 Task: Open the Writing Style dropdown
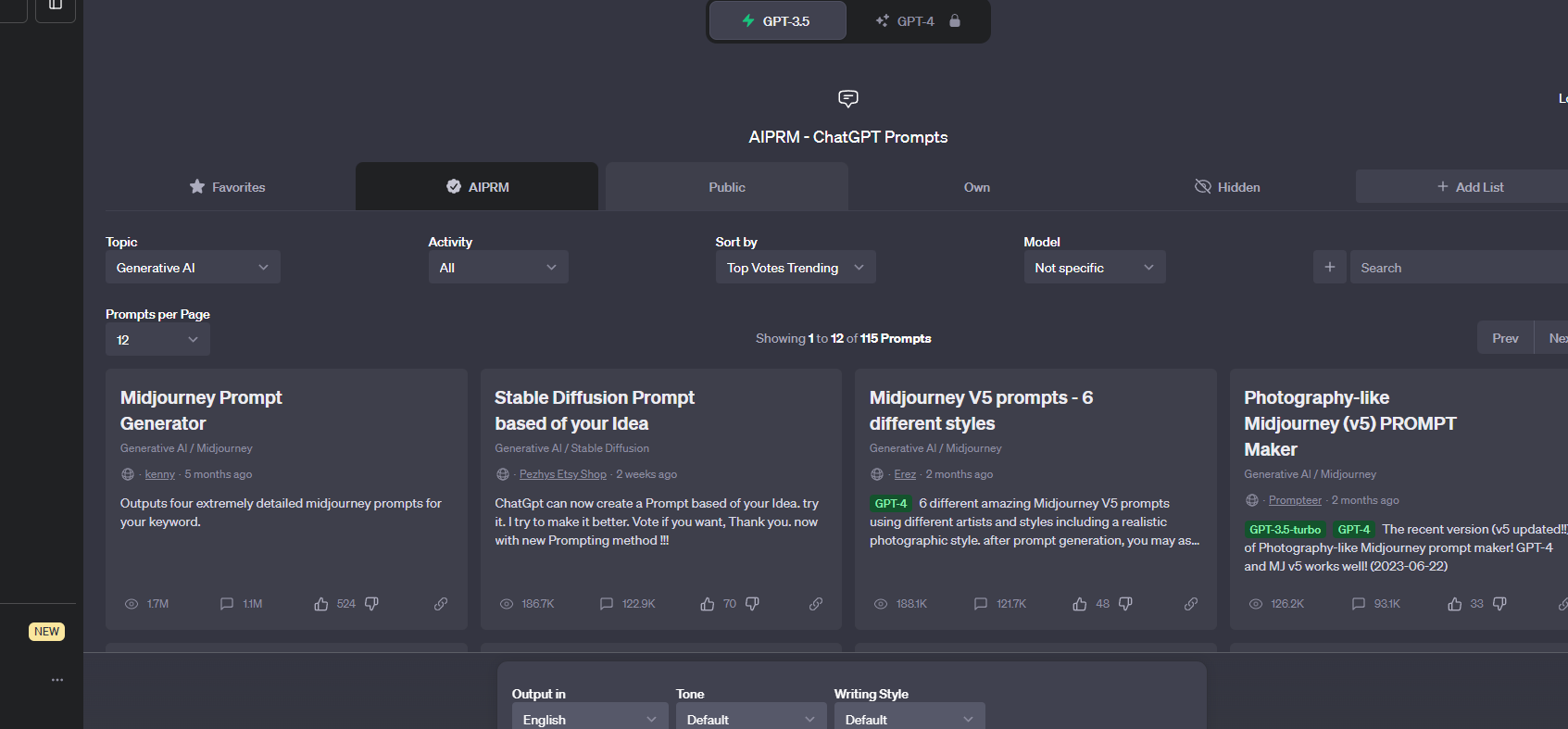[x=909, y=718]
